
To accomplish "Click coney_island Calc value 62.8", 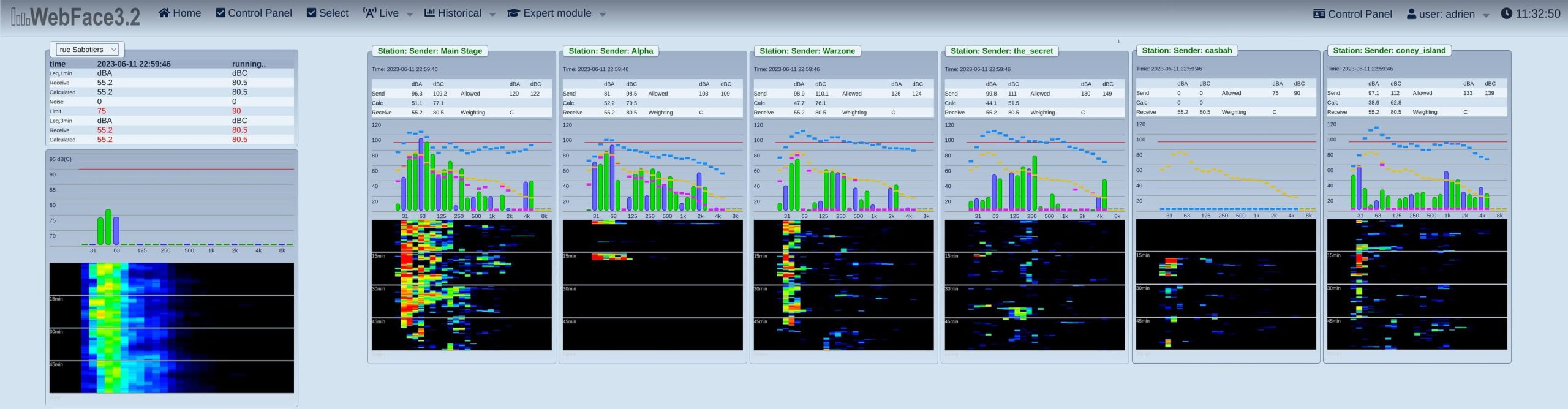I will pyautogui.click(x=1396, y=102).
